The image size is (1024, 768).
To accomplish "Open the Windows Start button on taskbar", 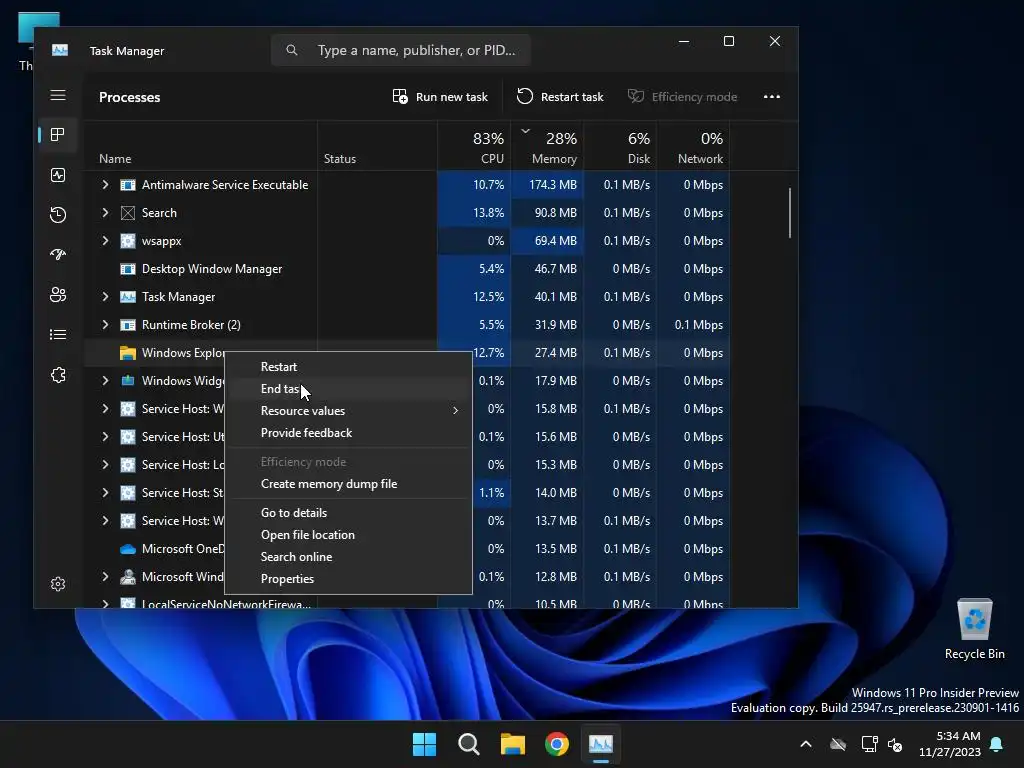I will click(424, 744).
